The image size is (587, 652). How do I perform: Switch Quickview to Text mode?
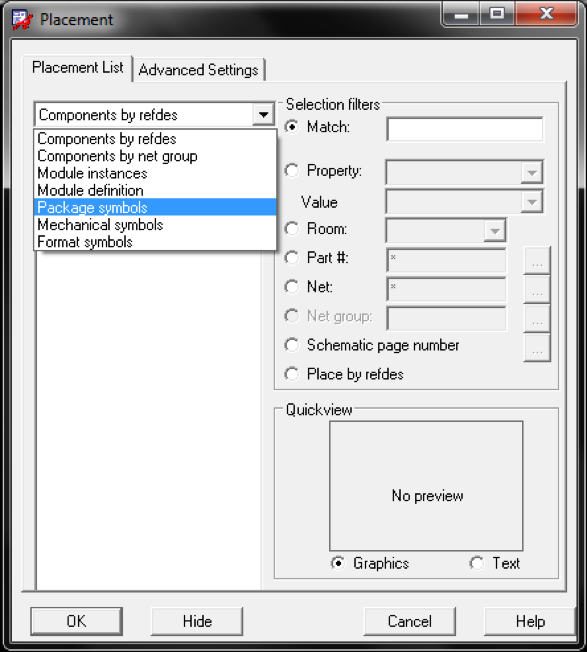pos(476,563)
